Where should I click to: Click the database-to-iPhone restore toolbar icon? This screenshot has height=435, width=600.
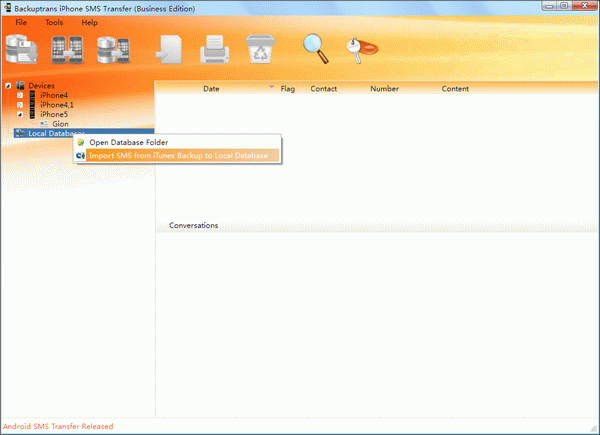coord(113,50)
